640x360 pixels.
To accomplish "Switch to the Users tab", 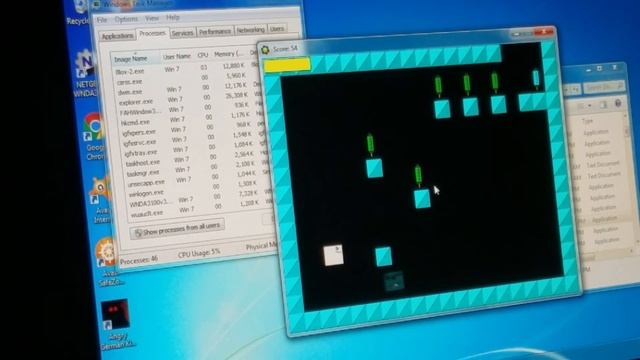I will (x=277, y=29).
